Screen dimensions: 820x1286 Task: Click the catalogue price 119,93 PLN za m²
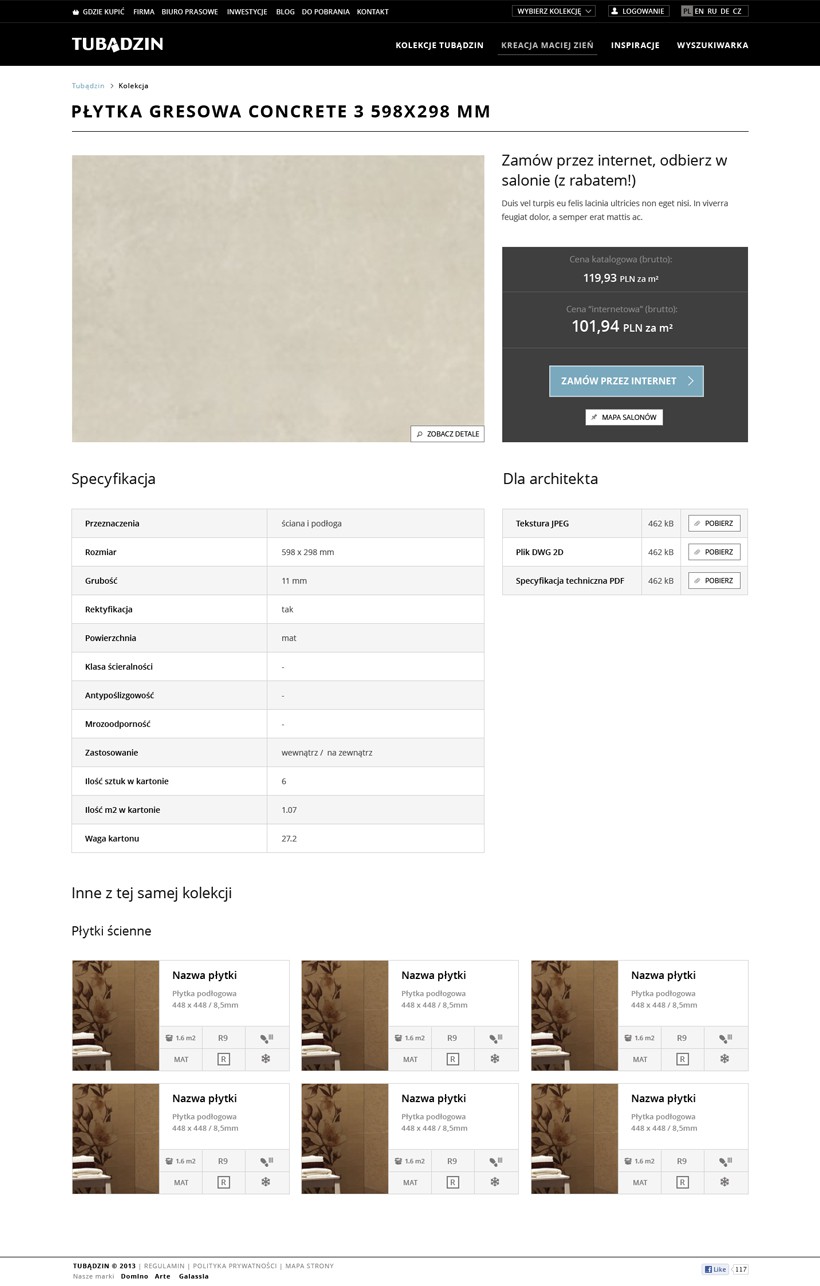[x=621, y=279]
